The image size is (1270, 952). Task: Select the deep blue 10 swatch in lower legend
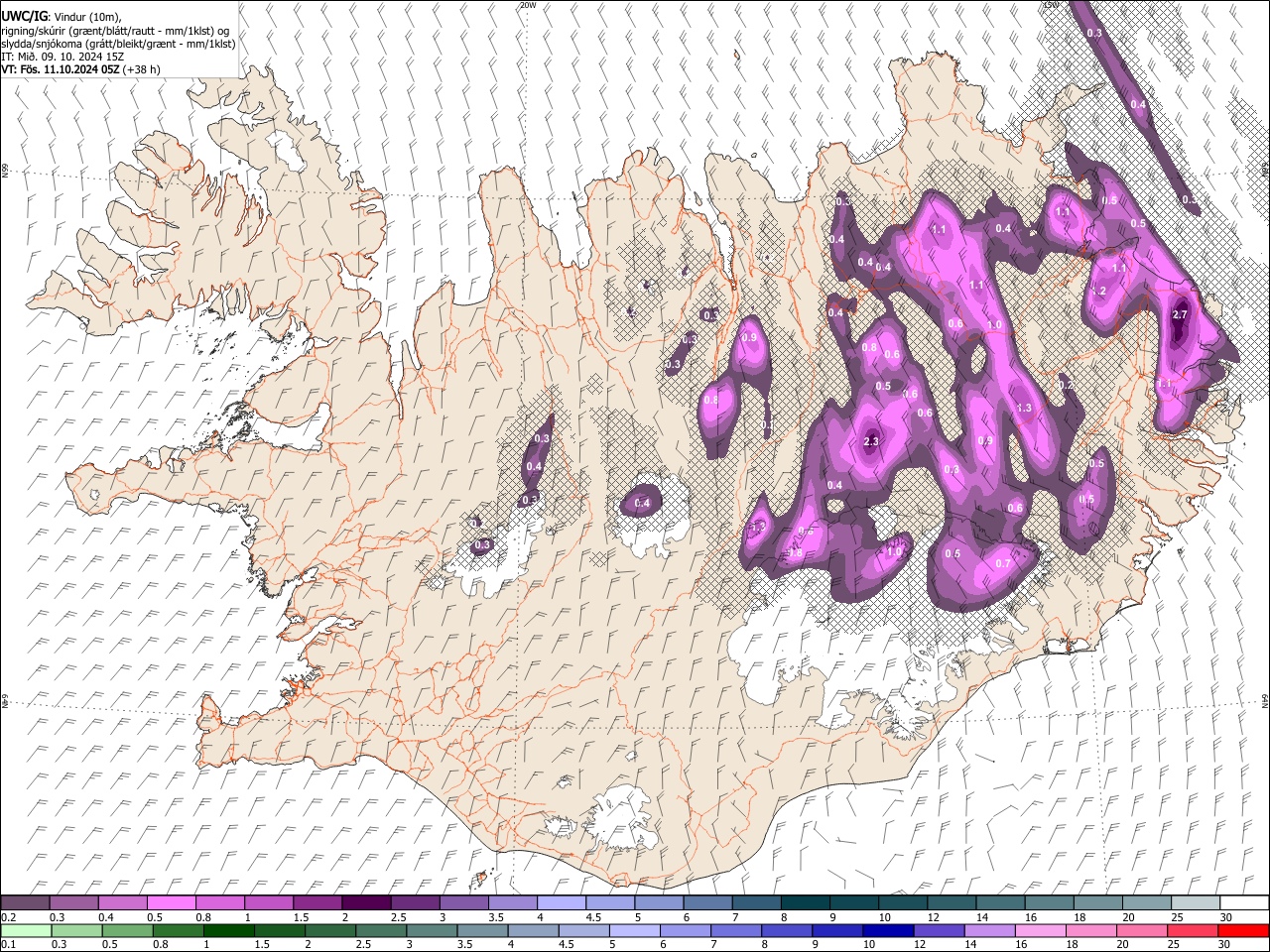pos(889,931)
